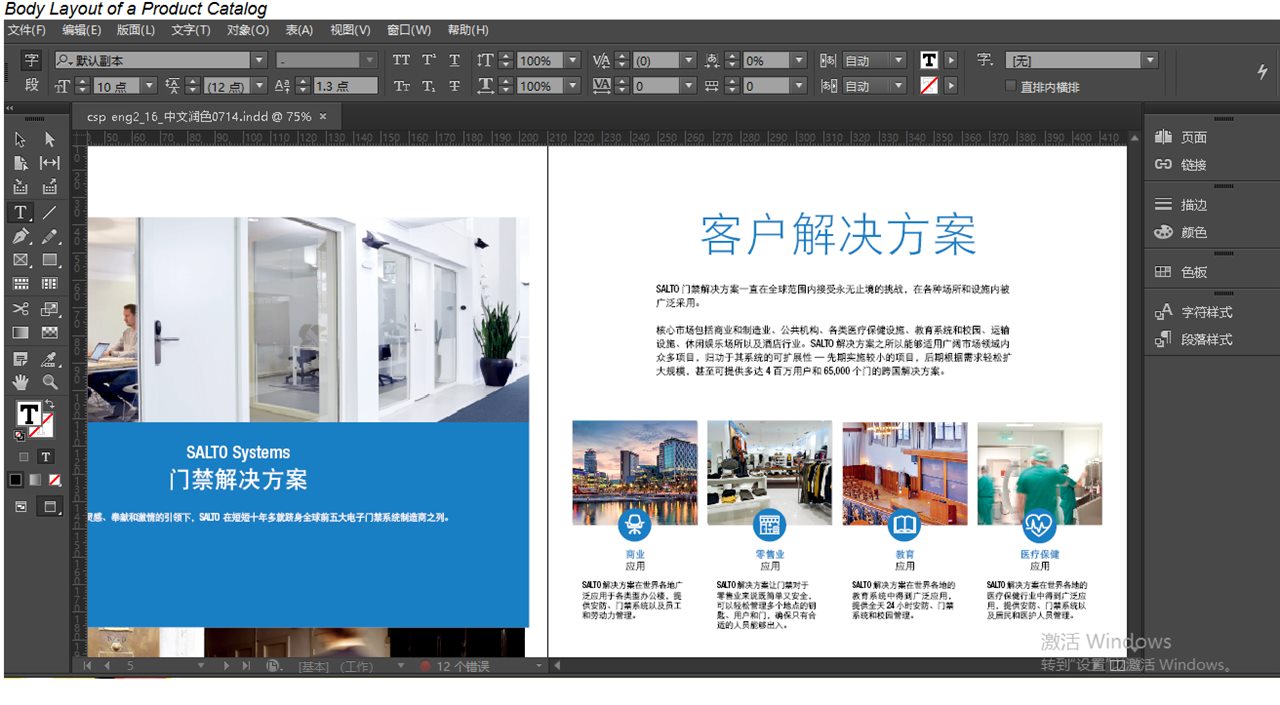Select the Eyedropper tool

[49, 358]
